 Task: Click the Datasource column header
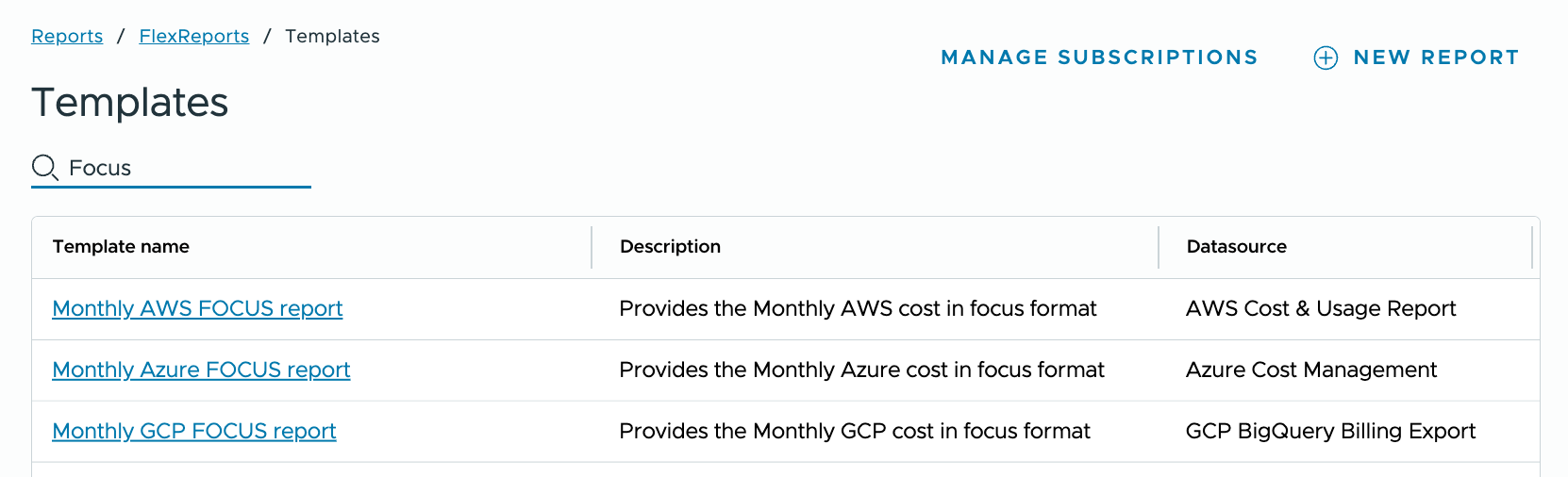pos(1236,247)
